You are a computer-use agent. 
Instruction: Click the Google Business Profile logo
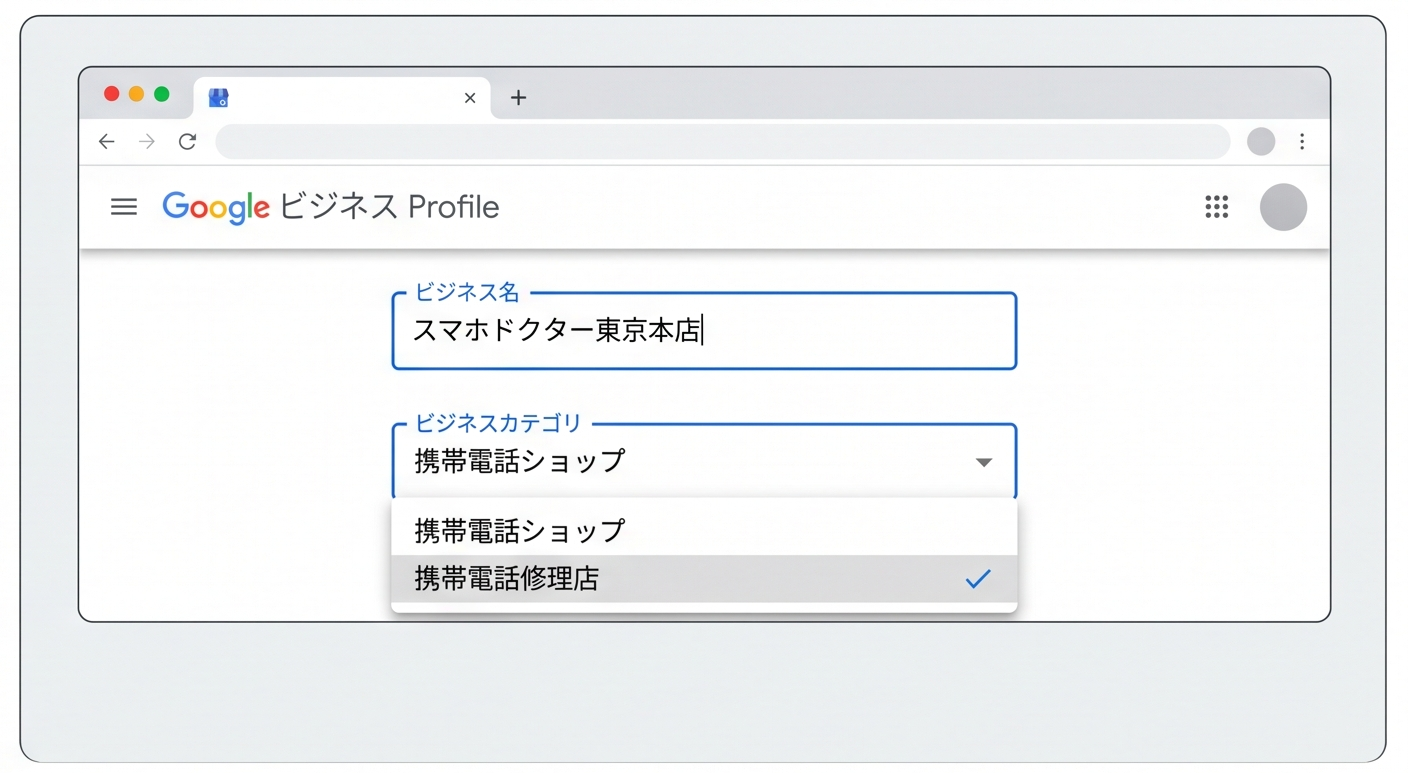[x=331, y=207]
